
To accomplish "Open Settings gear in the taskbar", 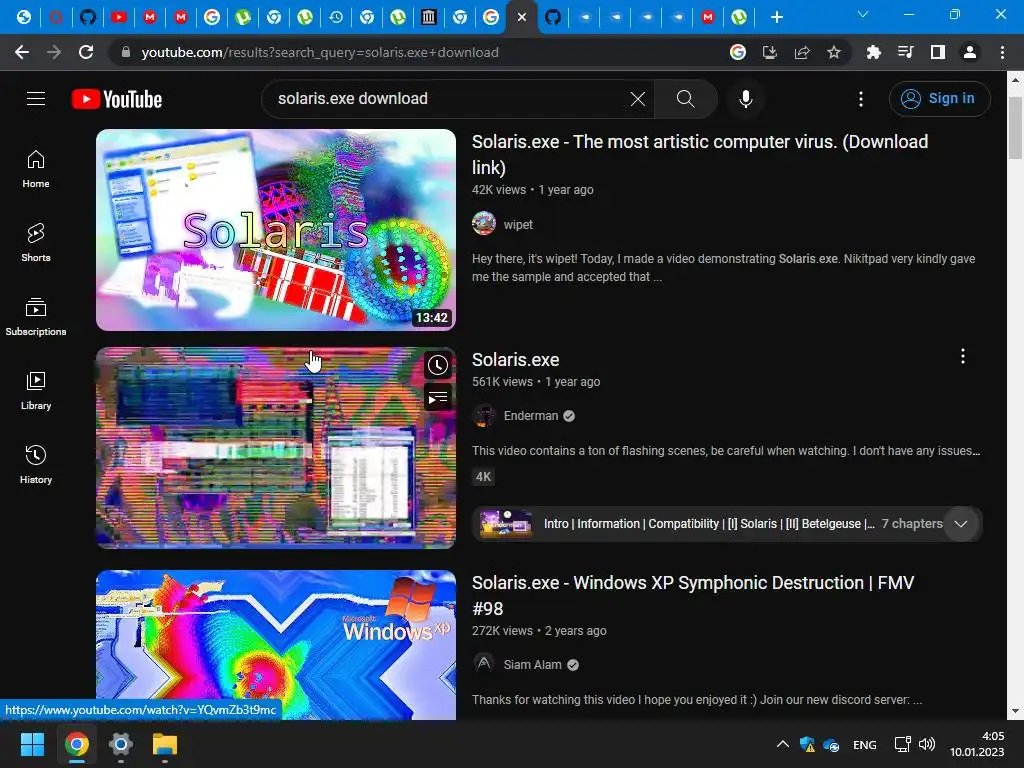I will pos(121,744).
